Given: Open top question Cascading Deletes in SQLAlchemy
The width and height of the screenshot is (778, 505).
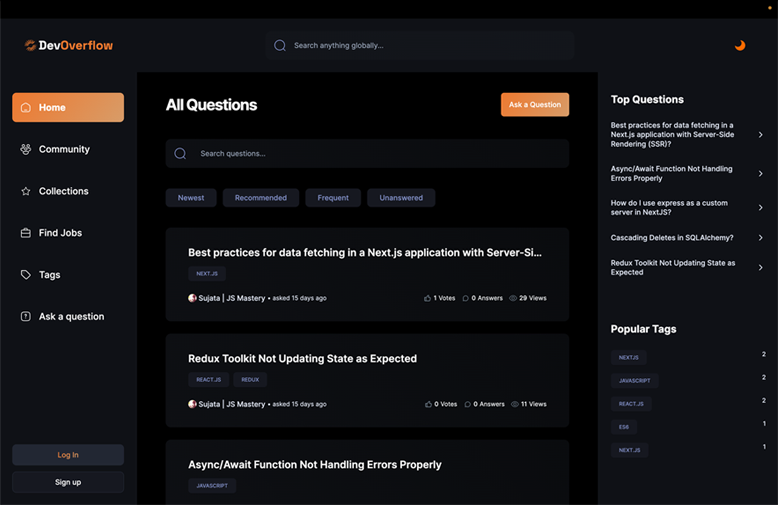Looking at the screenshot, I should (672, 238).
